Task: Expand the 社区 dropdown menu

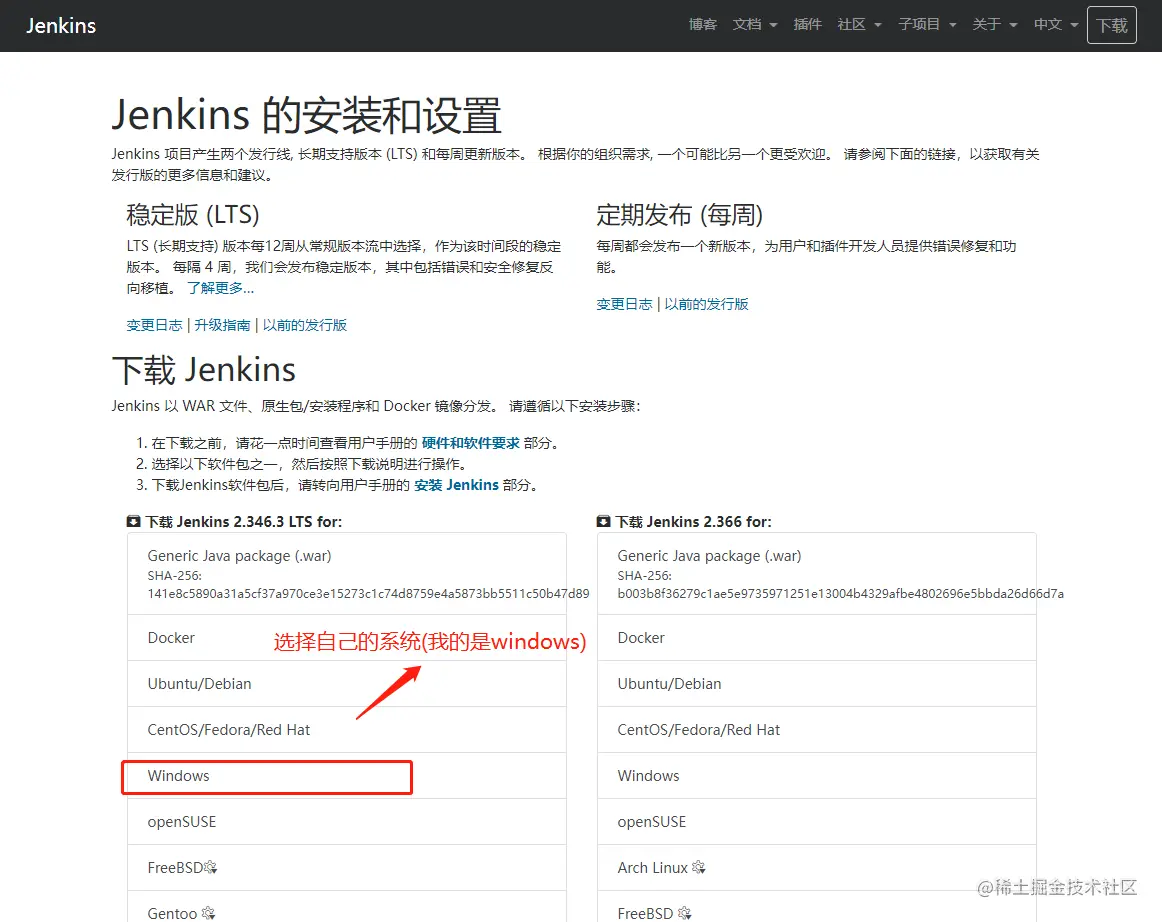Action: tap(859, 24)
